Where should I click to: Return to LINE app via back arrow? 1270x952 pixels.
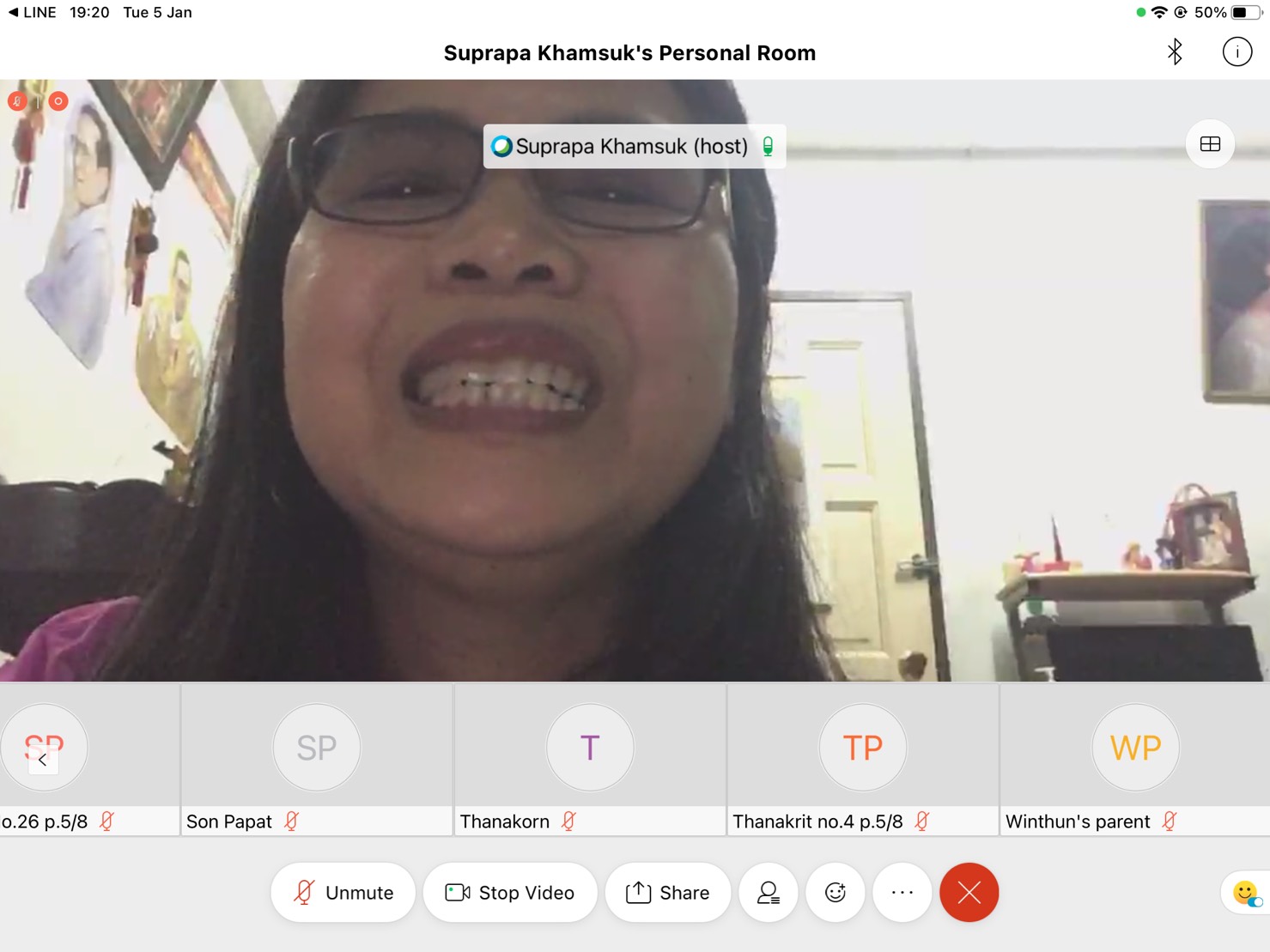(x=32, y=12)
